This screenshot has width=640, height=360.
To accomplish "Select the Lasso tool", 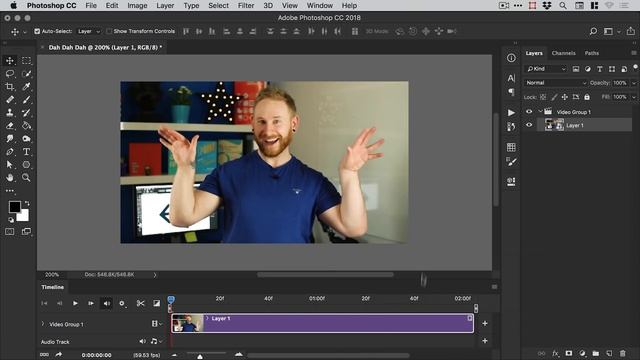I will click(10, 74).
